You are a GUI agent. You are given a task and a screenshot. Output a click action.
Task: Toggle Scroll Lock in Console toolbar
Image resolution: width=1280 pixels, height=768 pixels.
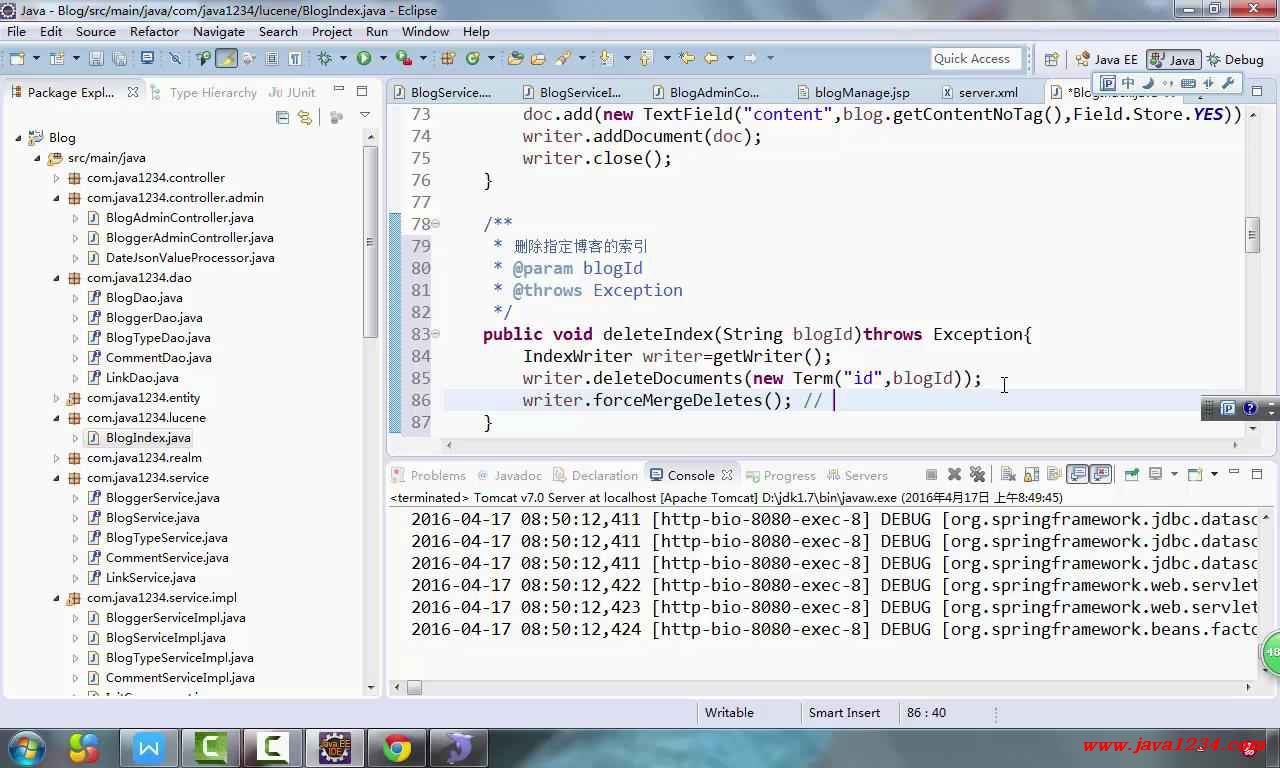pyautogui.click(x=1031, y=475)
